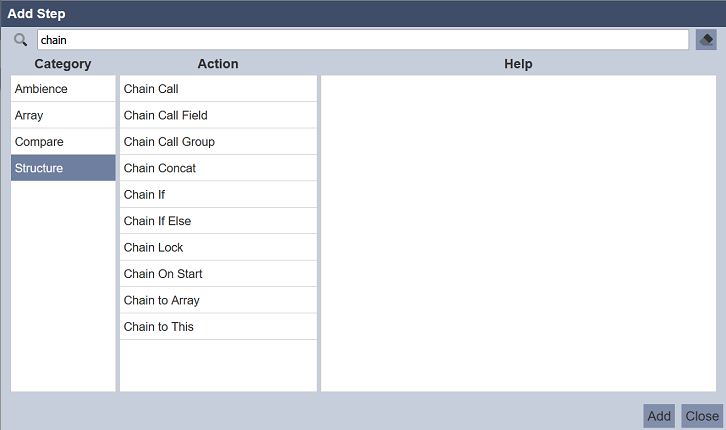This screenshot has height=430, width=726.
Task: Select the Chain On Start action
Action: click(218, 274)
